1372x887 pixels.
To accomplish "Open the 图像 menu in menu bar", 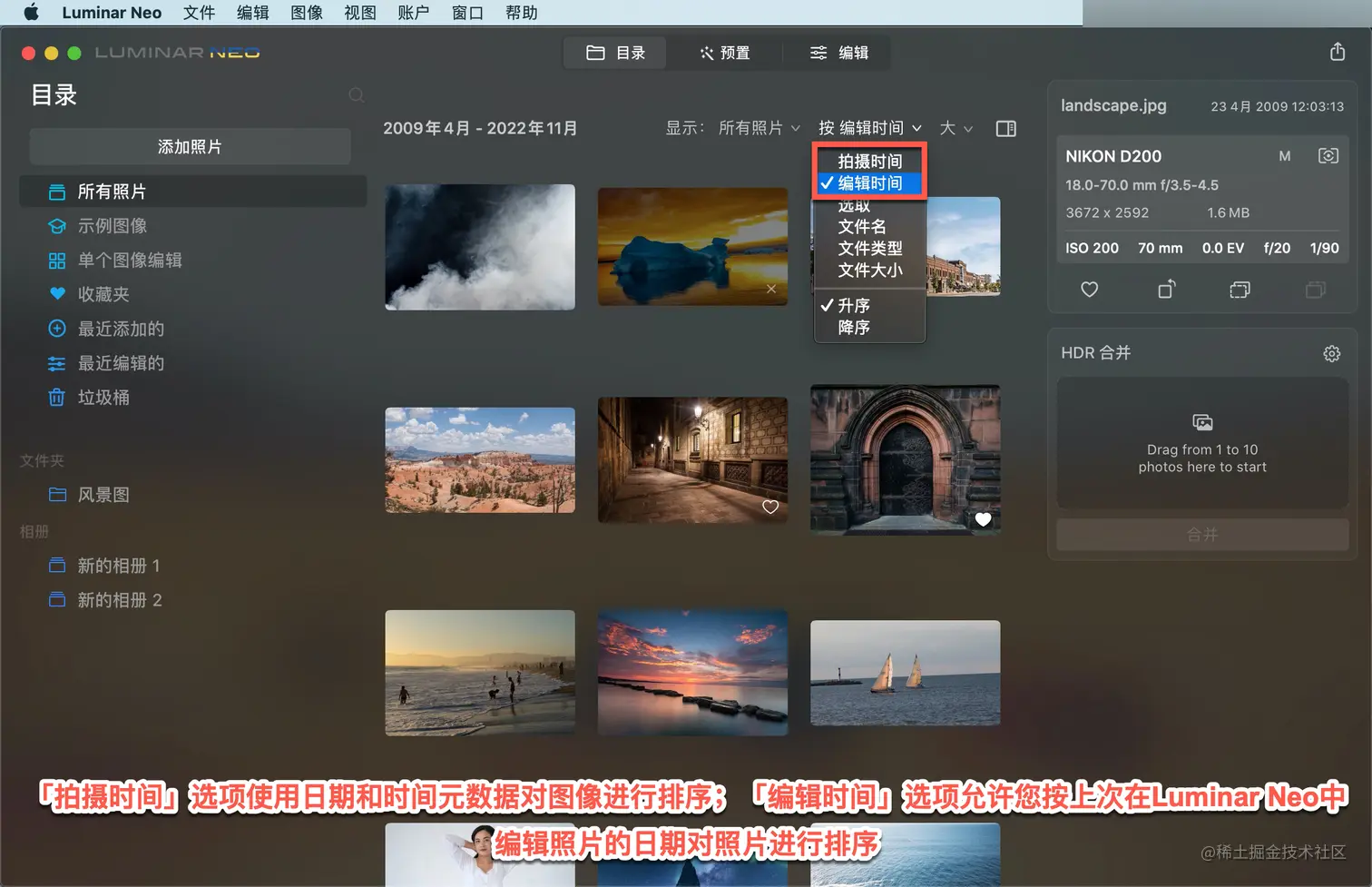I will pos(307,13).
